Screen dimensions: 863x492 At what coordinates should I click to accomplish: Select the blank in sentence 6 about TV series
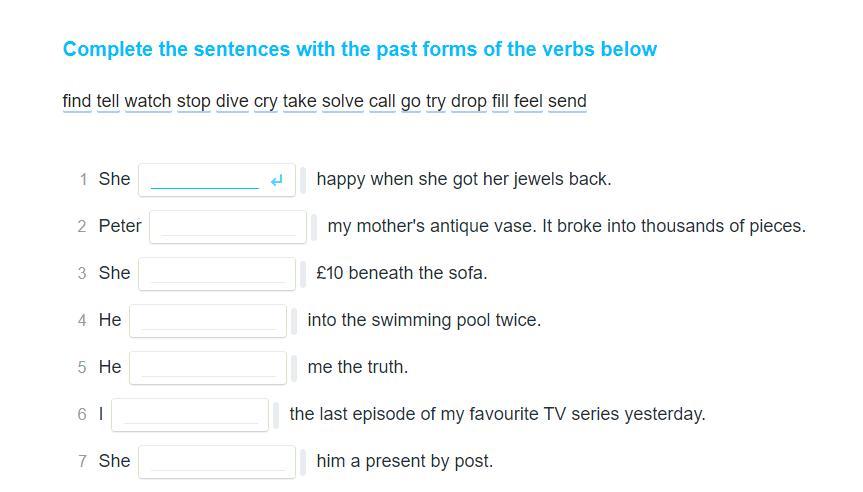coord(190,414)
